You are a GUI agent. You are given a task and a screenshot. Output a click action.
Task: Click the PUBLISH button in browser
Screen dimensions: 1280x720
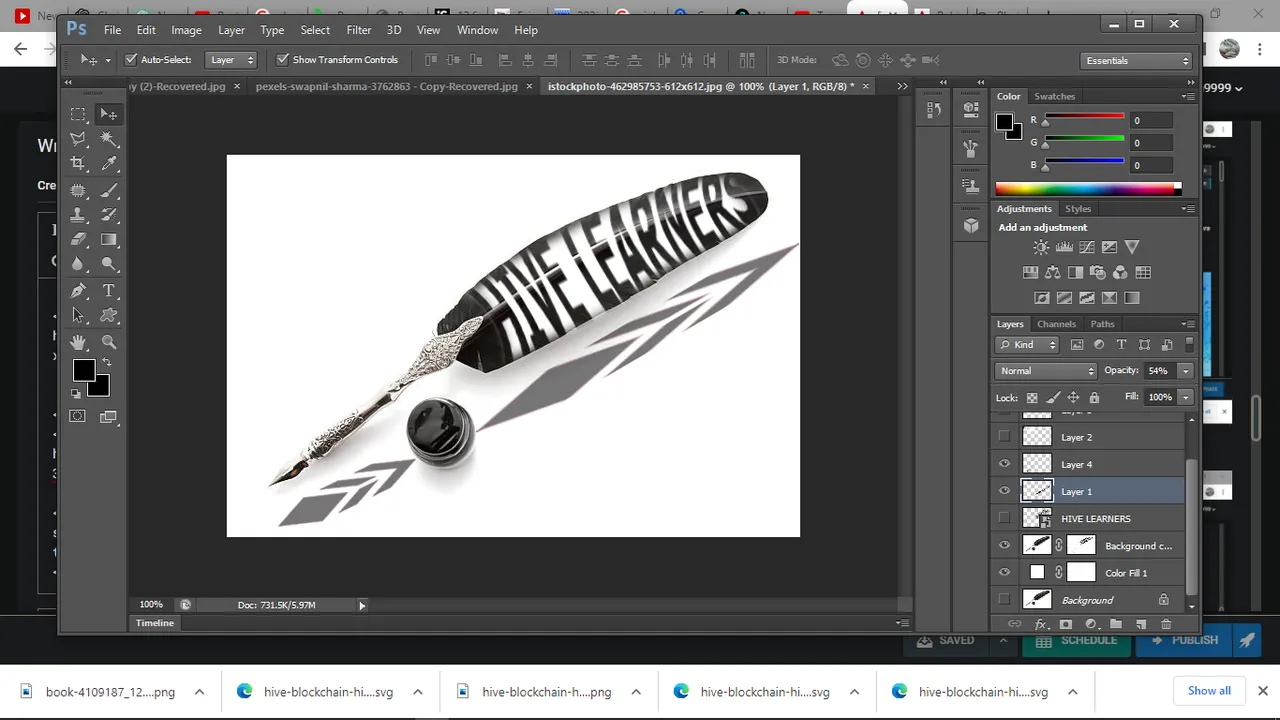pos(1184,640)
